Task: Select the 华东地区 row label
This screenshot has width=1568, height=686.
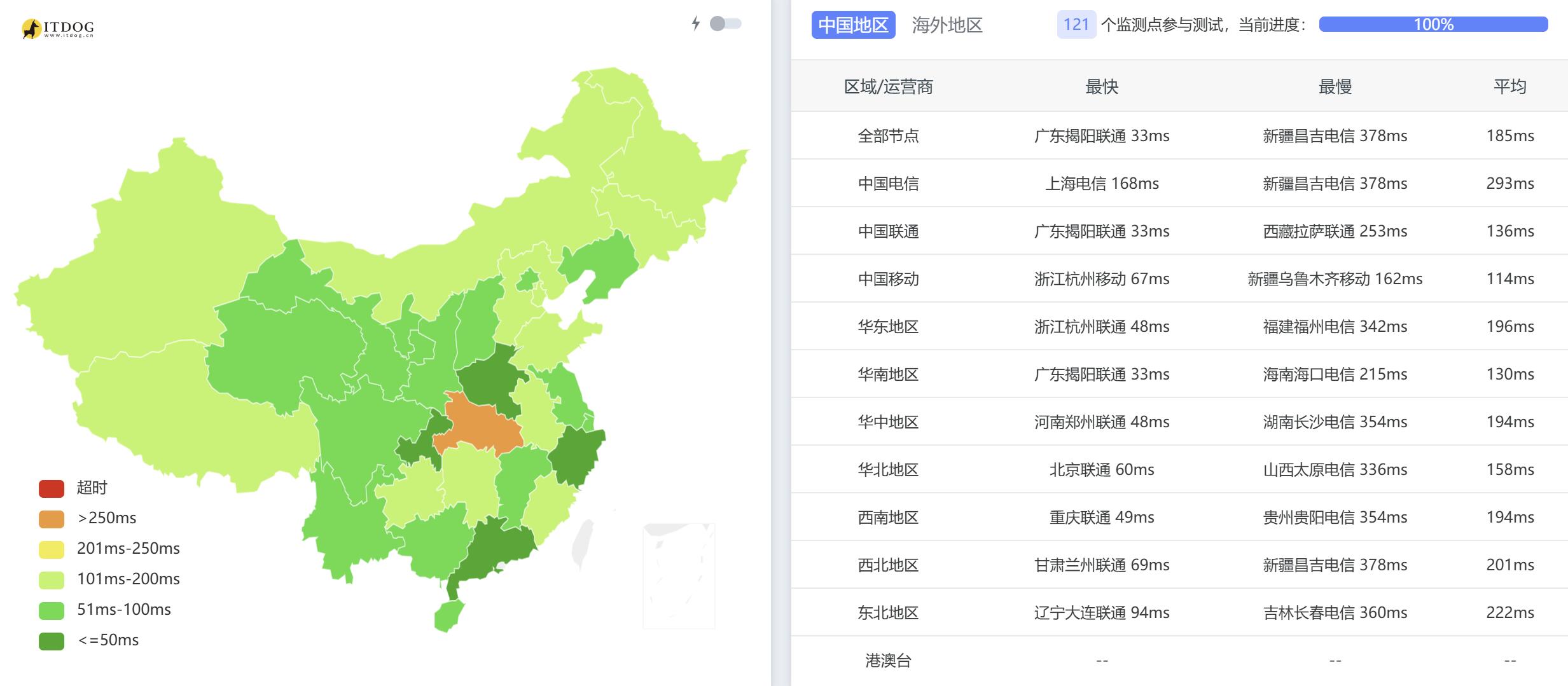Action: (x=888, y=326)
